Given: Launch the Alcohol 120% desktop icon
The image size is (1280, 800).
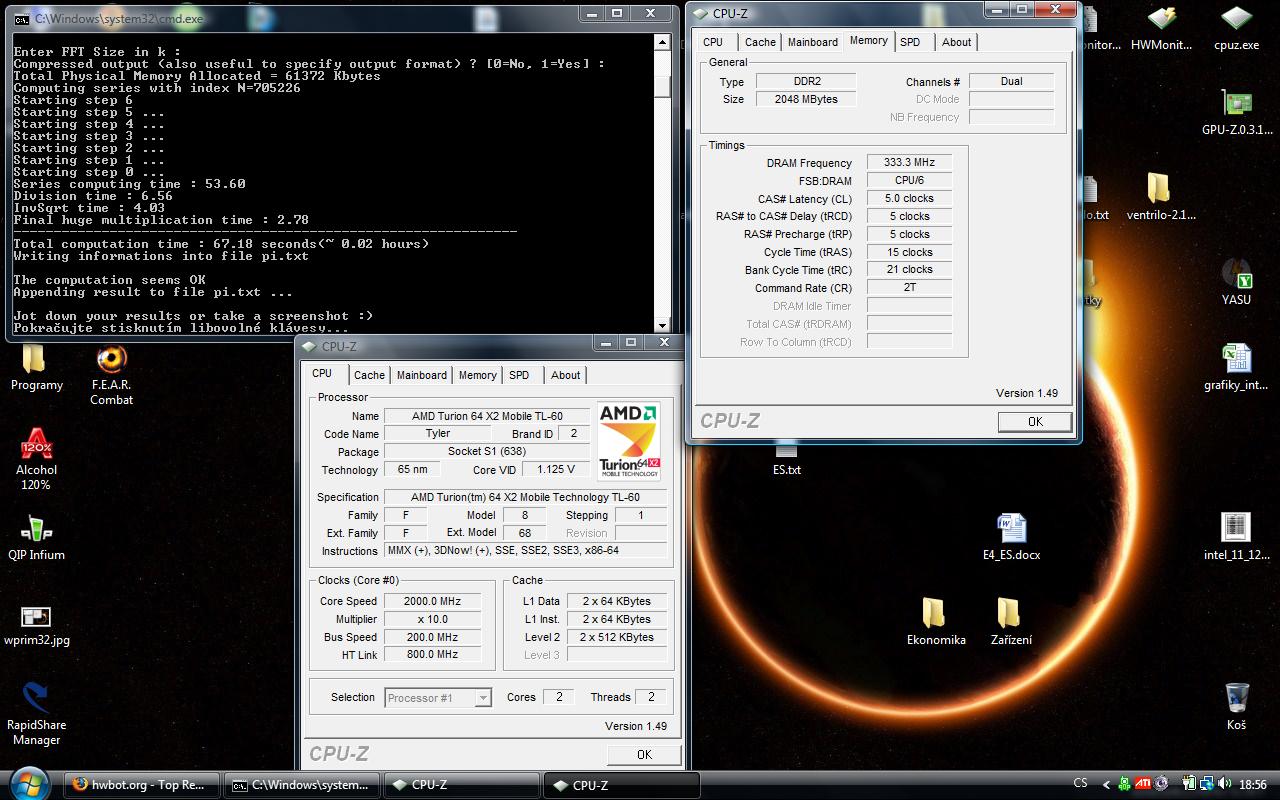Looking at the screenshot, I should (36, 460).
